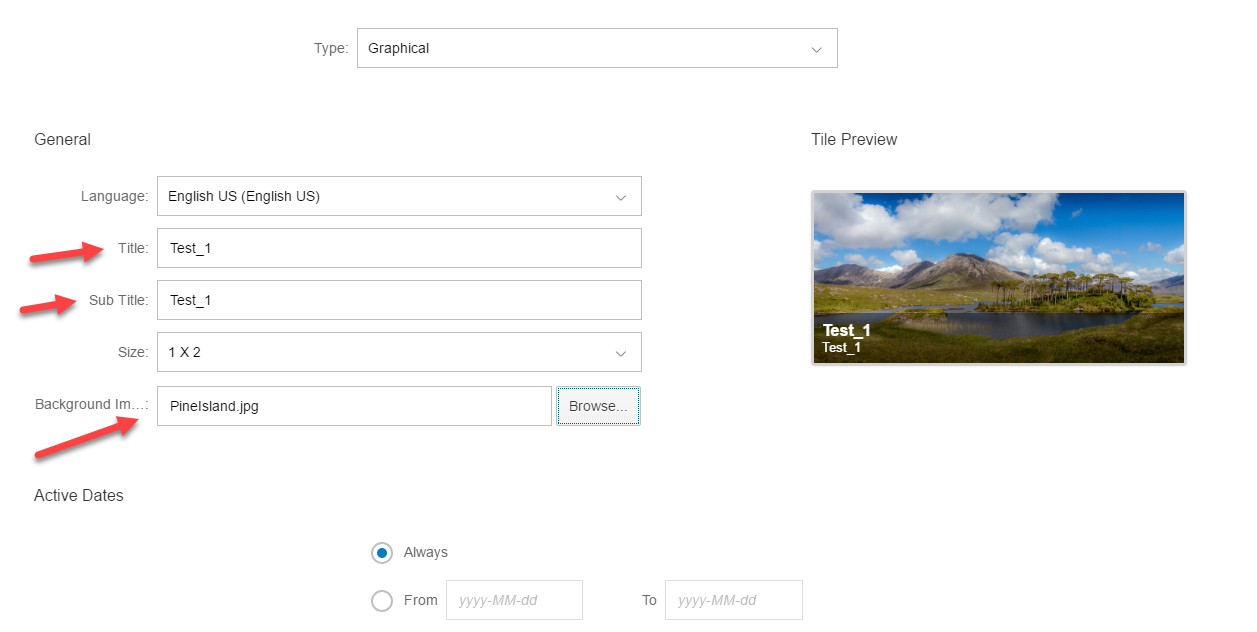
Task: Select the From date range radio button
Action: tap(382, 601)
